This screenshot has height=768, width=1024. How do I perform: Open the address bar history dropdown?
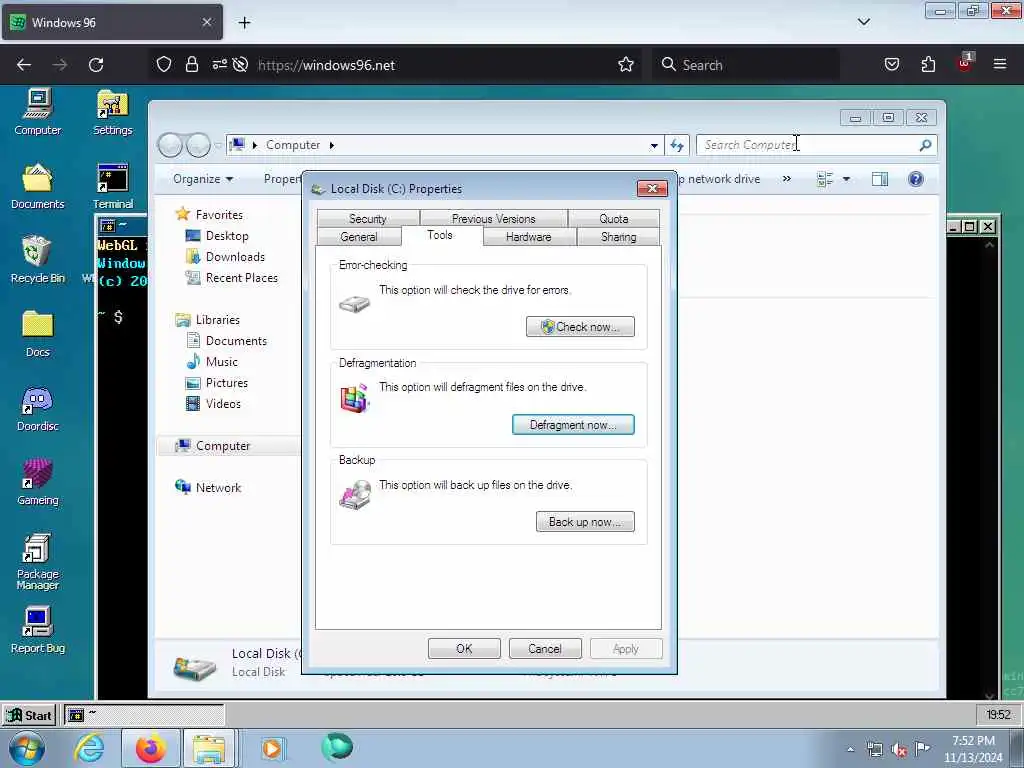(654, 146)
